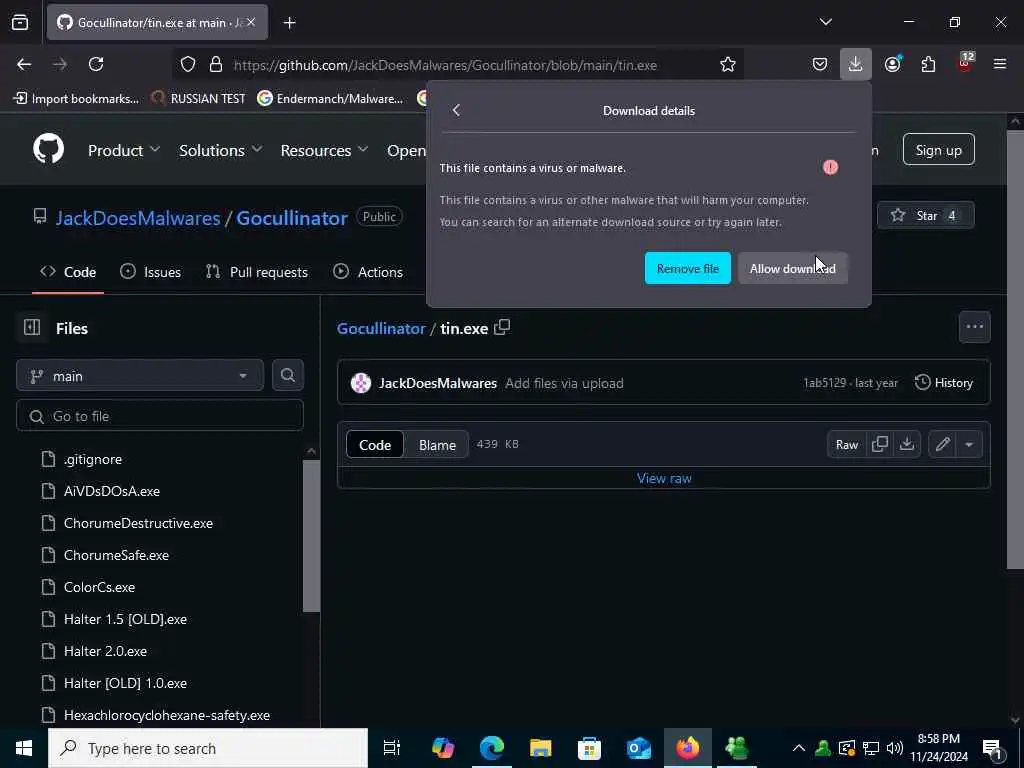Viewport: 1024px width, 768px height.
Task: Show hidden system tray icons
Action: [798, 748]
